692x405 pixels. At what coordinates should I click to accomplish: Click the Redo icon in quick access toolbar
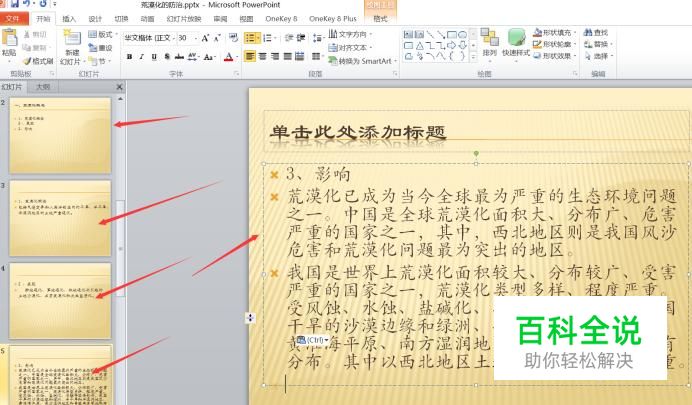tap(43, 4)
